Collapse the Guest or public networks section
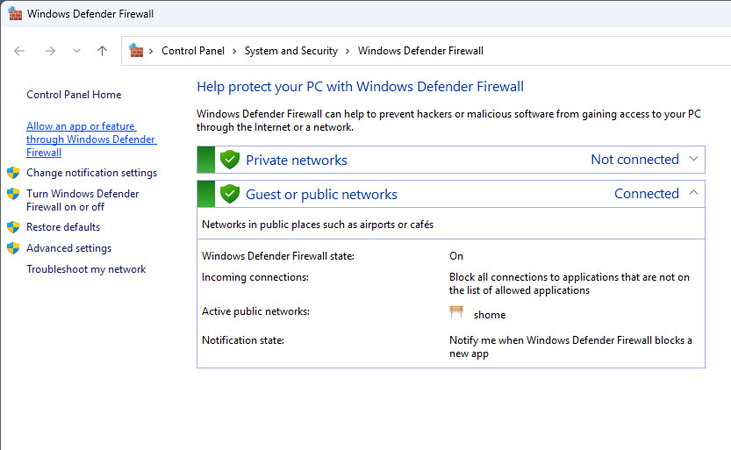Image resolution: width=731 pixels, height=450 pixels. tap(696, 194)
